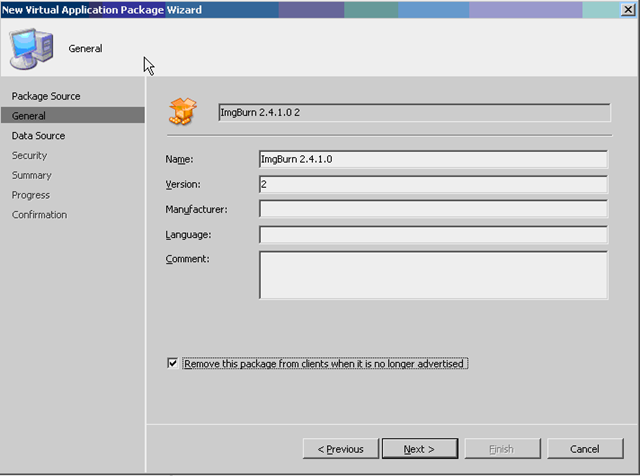This screenshot has width=640, height=476.
Task: Click the orange virtual package box icon
Action: pyautogui.click(x=182, y=111)
